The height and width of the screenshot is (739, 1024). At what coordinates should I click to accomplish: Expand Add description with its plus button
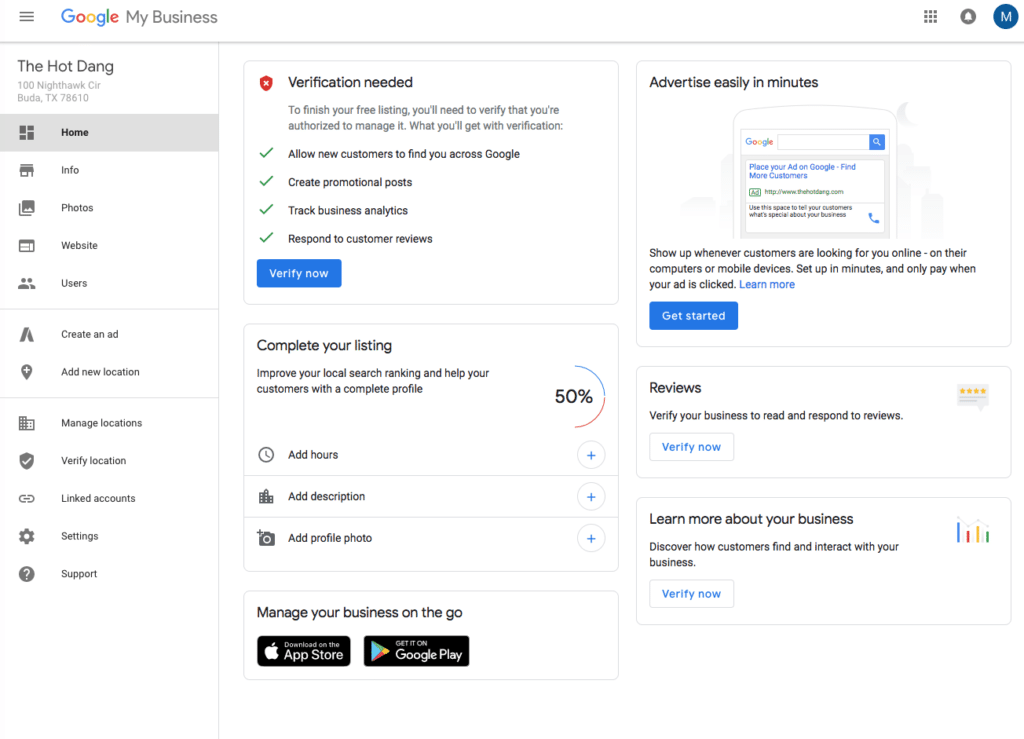(591, 497)
